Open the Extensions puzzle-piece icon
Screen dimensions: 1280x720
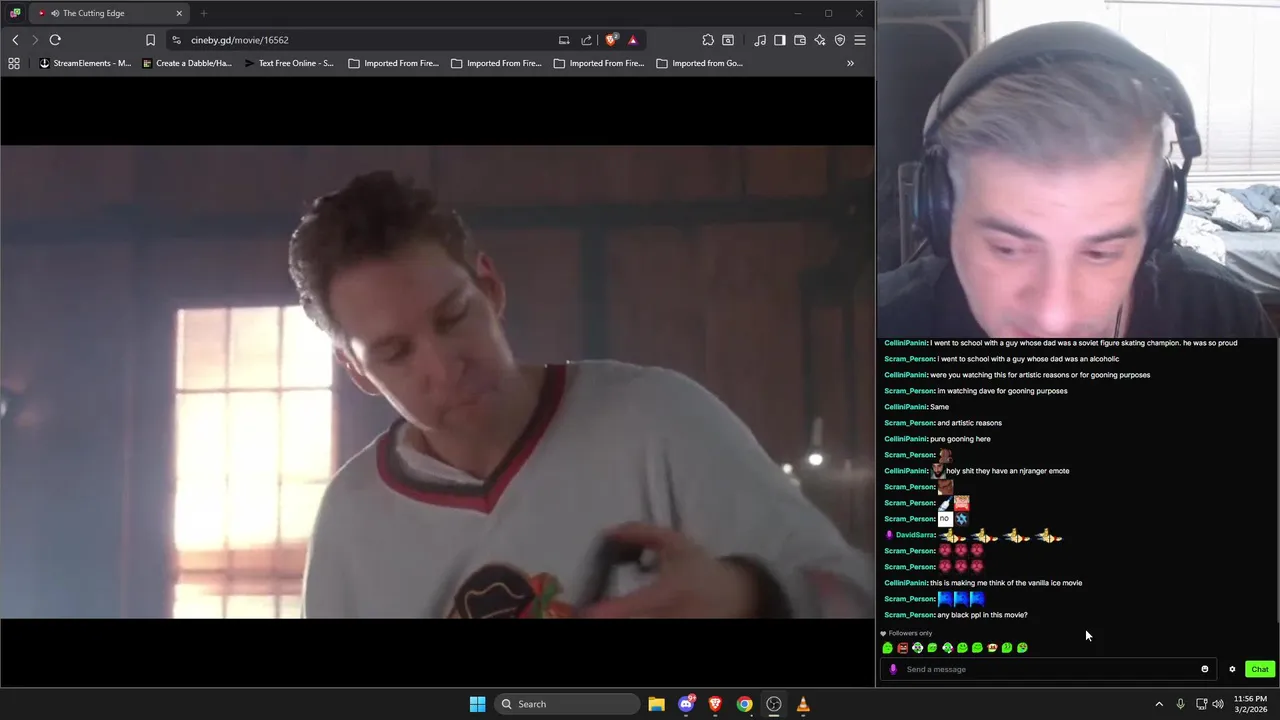click(708, 40)
